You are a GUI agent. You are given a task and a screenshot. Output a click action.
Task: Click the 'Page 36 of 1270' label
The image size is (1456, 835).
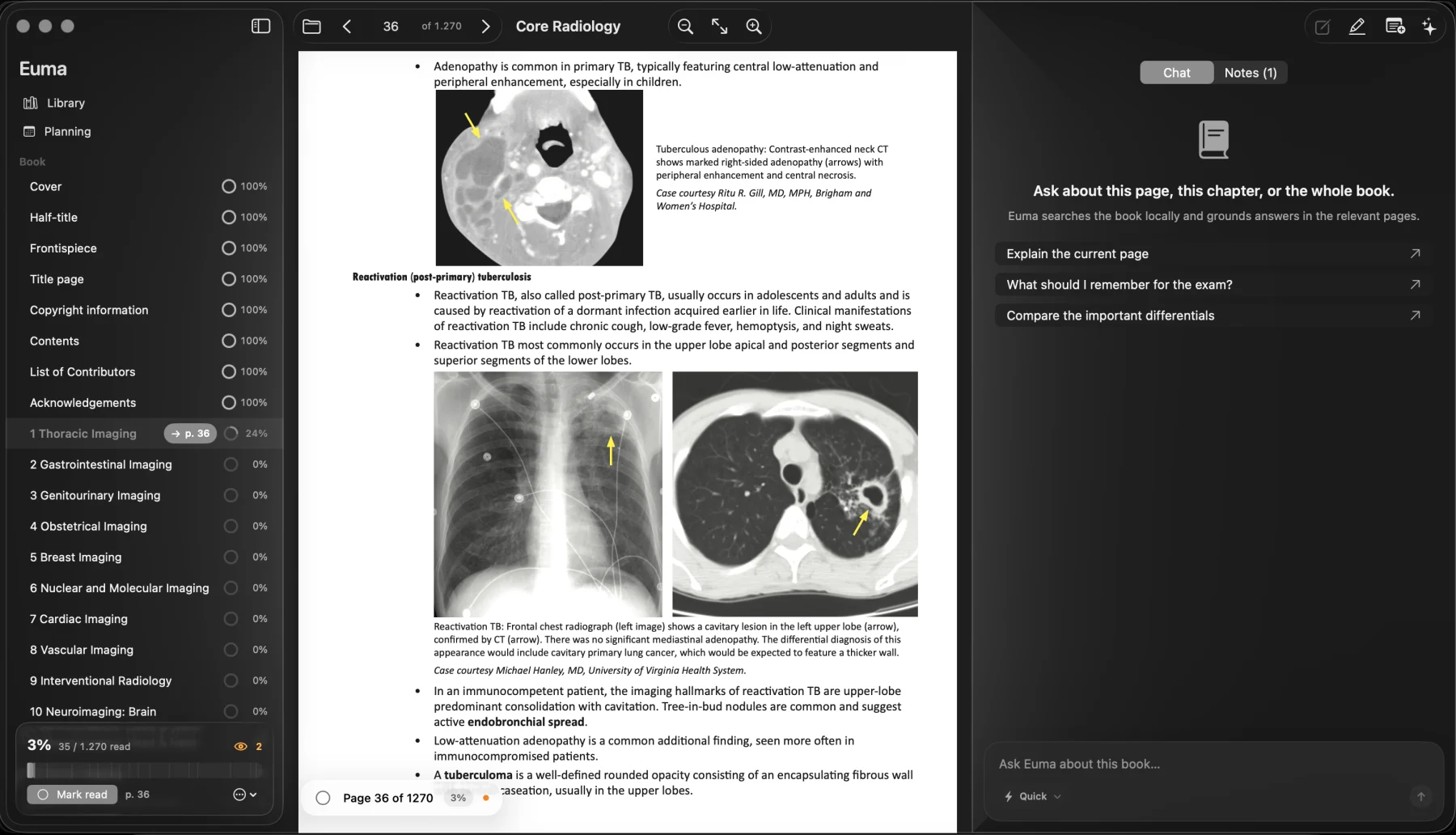click(x=388, y=798)
